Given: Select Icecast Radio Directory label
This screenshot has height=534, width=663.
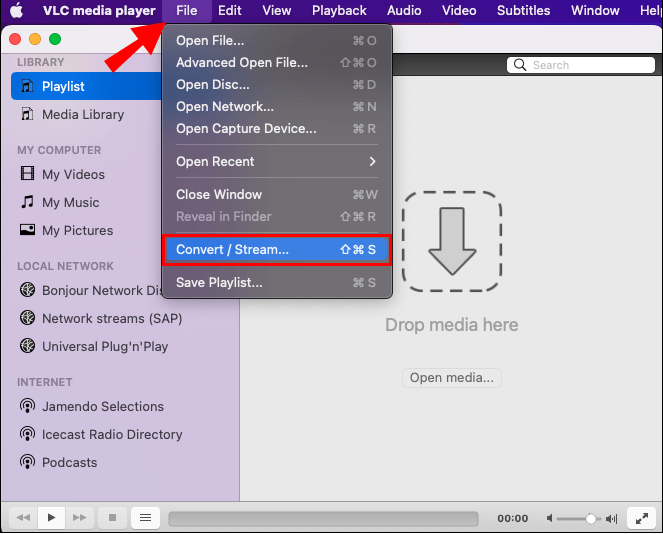Looking at the screenshot, I should (x=112, y=434).
